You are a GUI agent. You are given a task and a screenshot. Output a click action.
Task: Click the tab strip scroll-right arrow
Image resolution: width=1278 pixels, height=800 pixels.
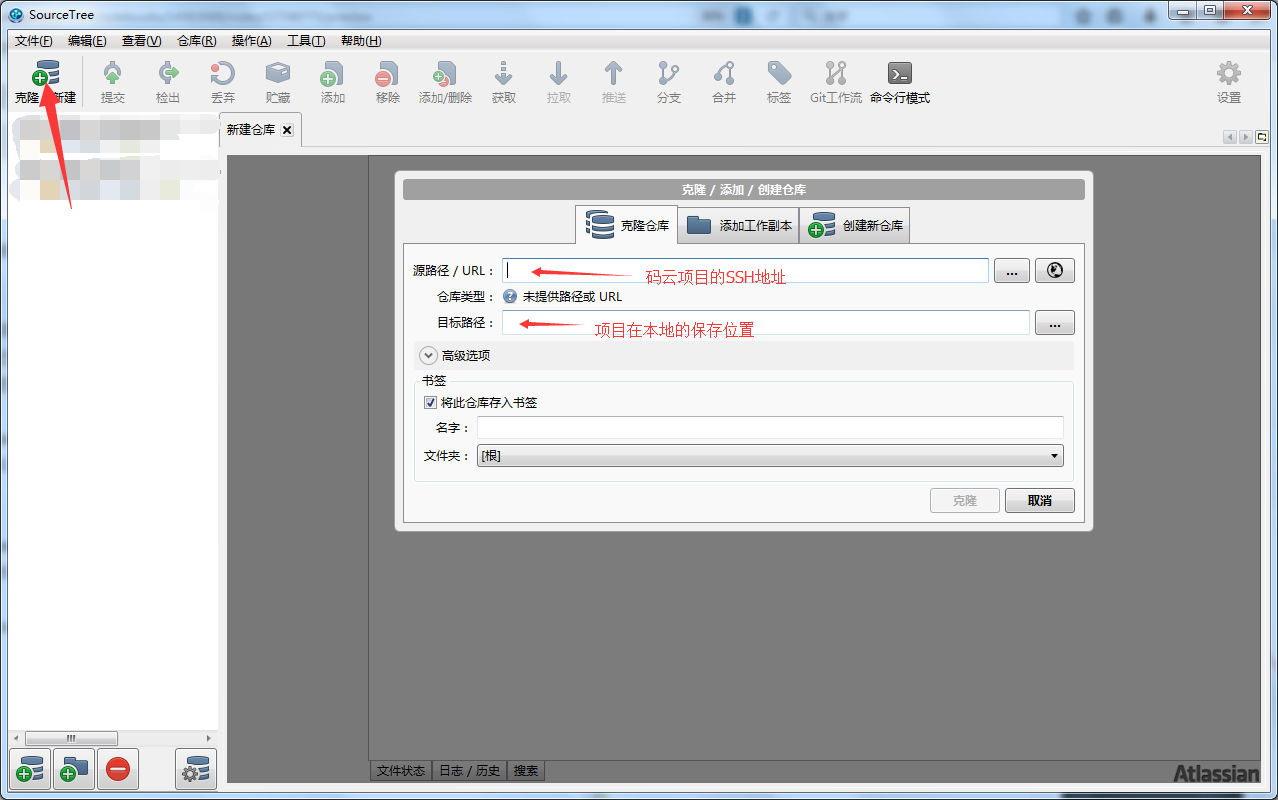(x=1246, y=137)
